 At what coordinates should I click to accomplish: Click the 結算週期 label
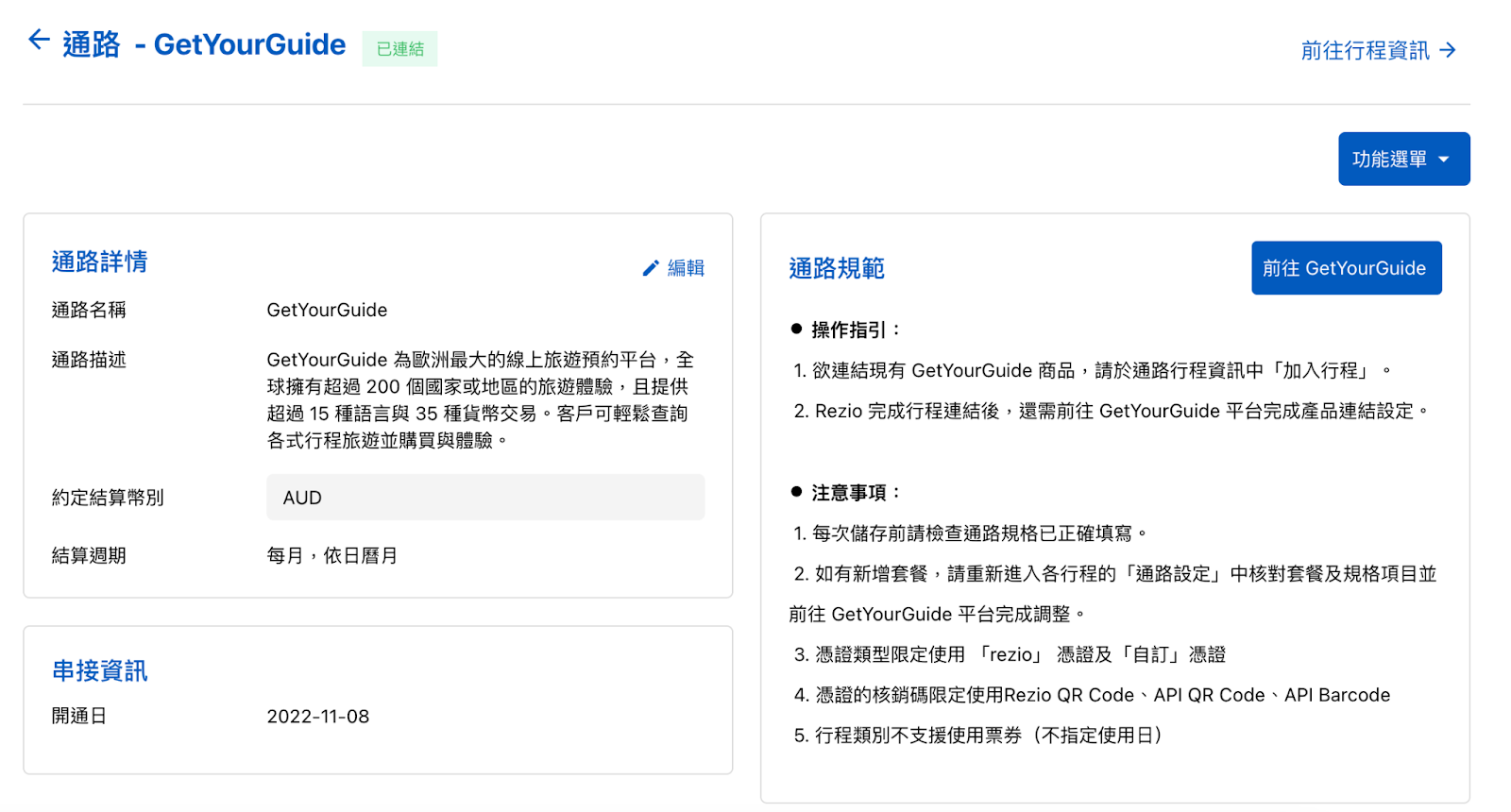pyautogui.click(x=89, y=555)
